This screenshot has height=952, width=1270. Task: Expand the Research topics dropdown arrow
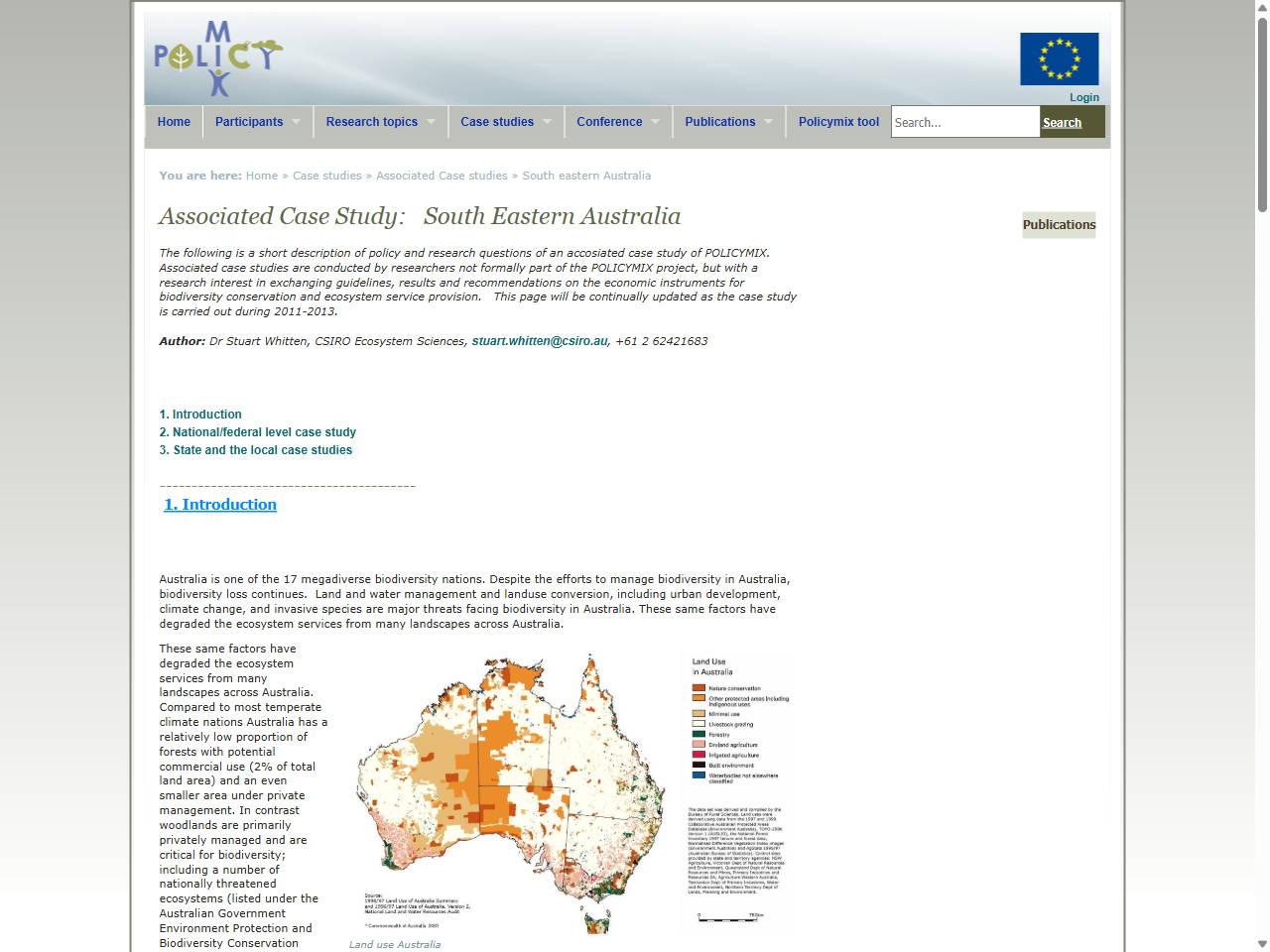click(431, 121)
